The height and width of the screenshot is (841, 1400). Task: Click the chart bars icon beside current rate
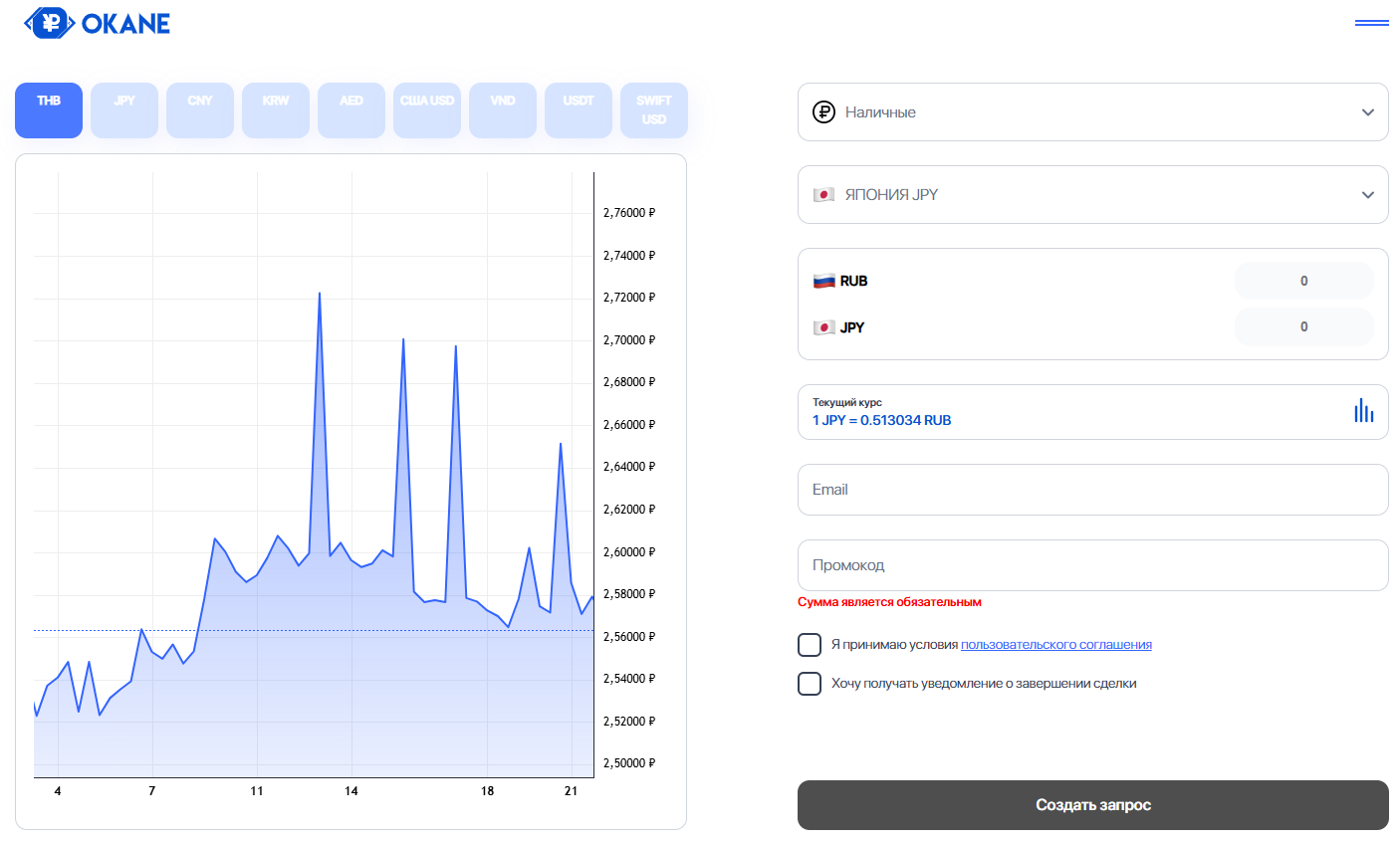tap(1363, 411)
